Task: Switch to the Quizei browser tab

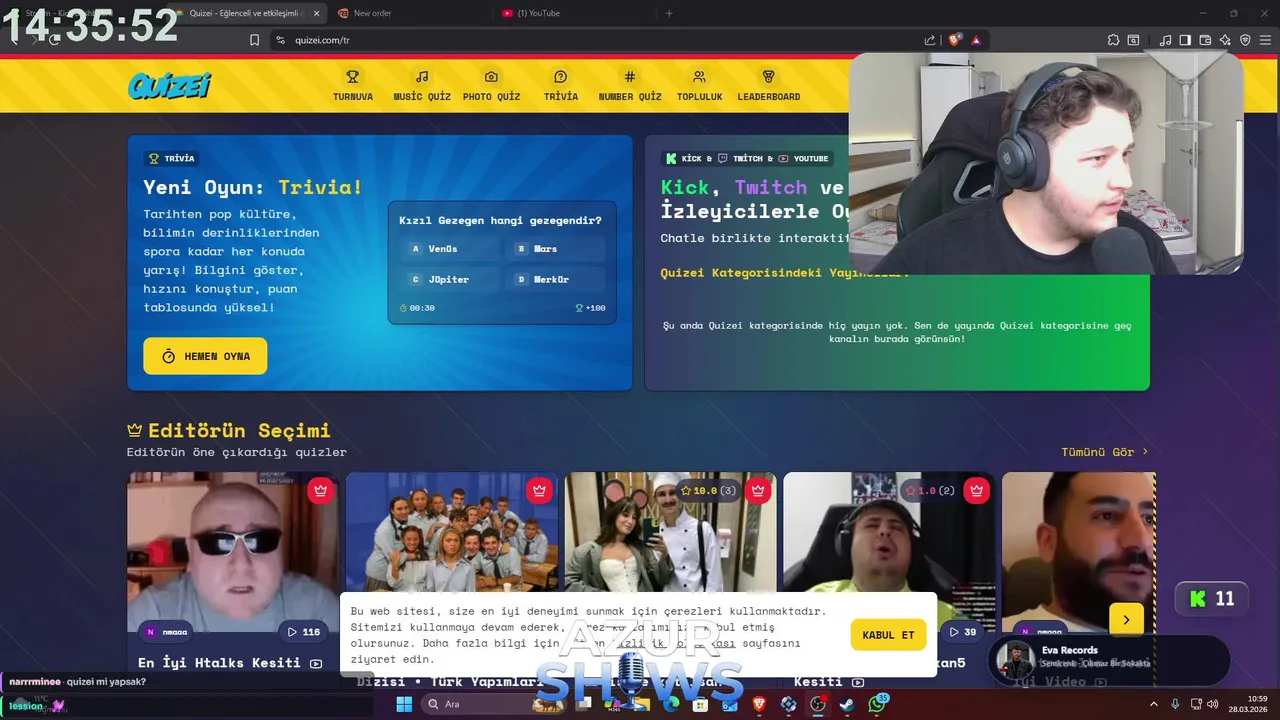Action: click(x=248, y=13)
